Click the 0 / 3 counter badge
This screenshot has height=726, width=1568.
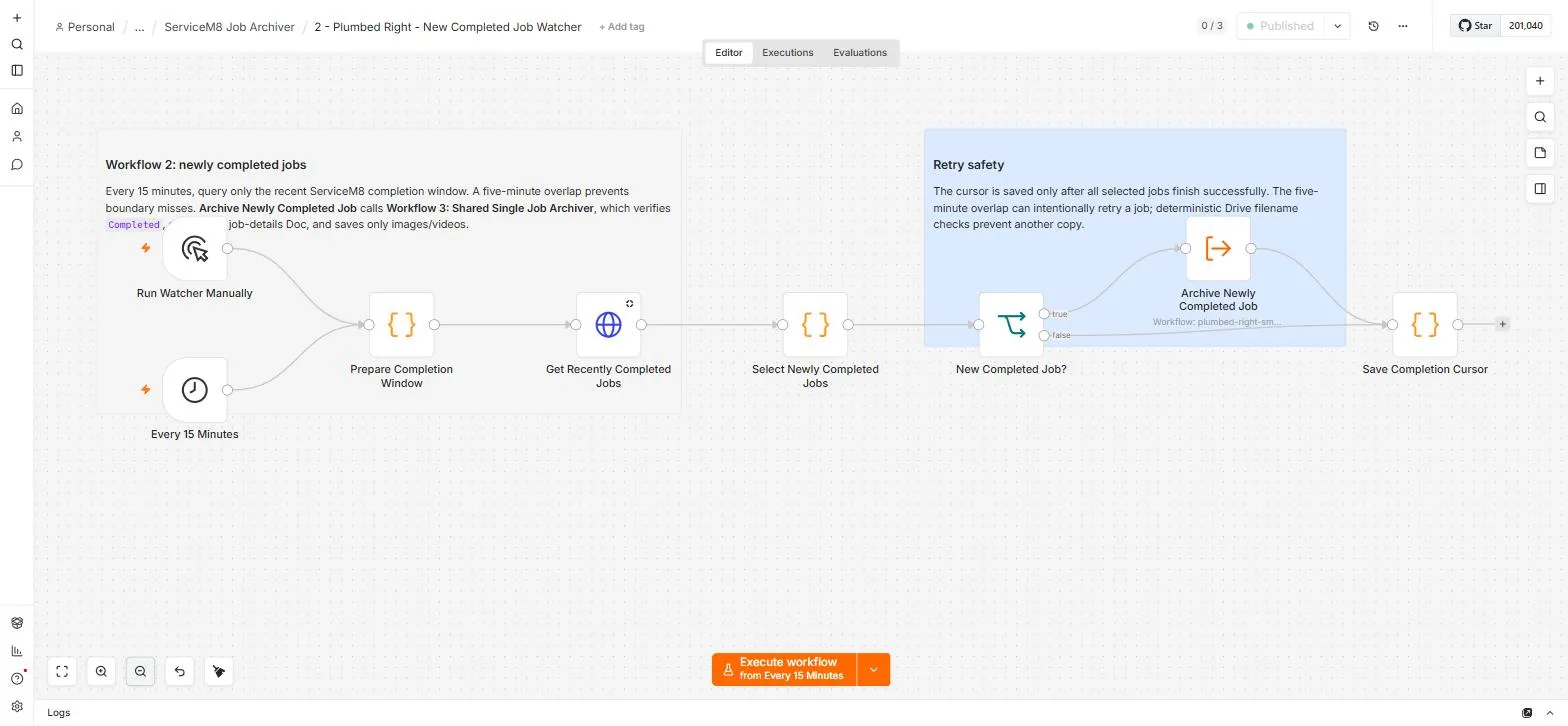pyautogui.click(x=1211, y=26)
